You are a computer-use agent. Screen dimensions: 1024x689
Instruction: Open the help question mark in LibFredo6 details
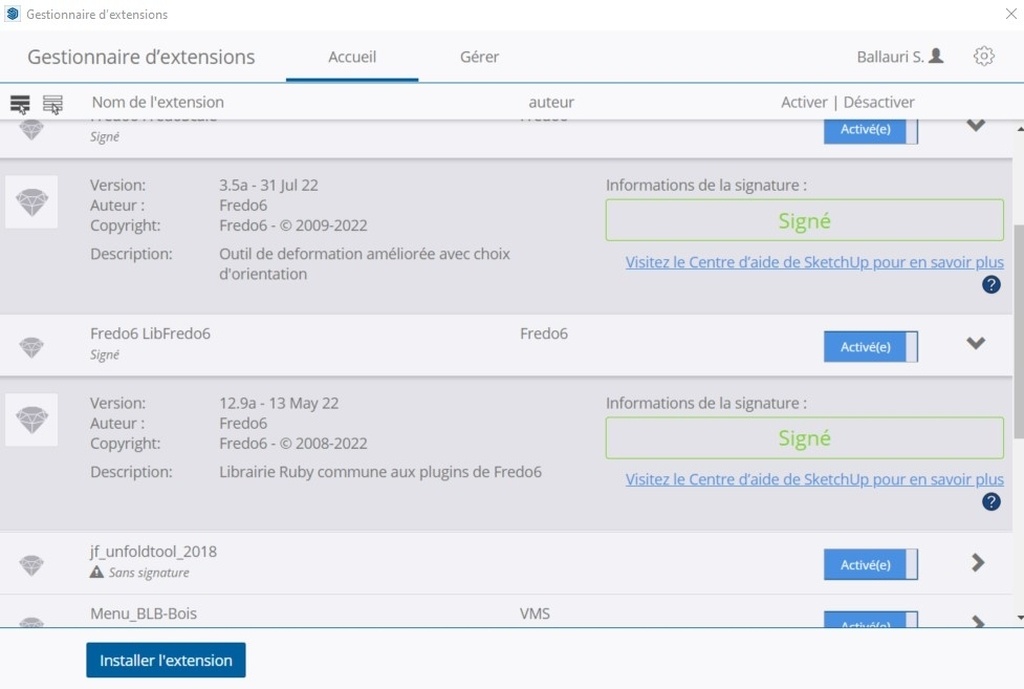(991, 502)
